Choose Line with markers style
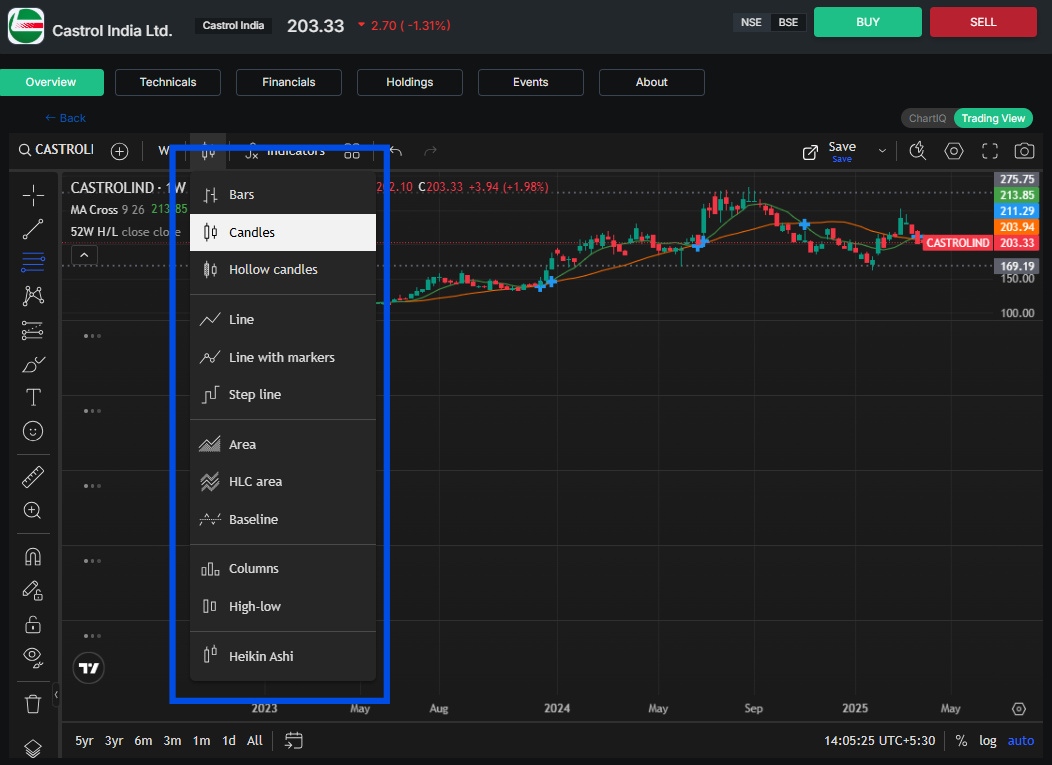This screenshot has width=1052, height=765. pyautogui.click(x=282, y=357)
